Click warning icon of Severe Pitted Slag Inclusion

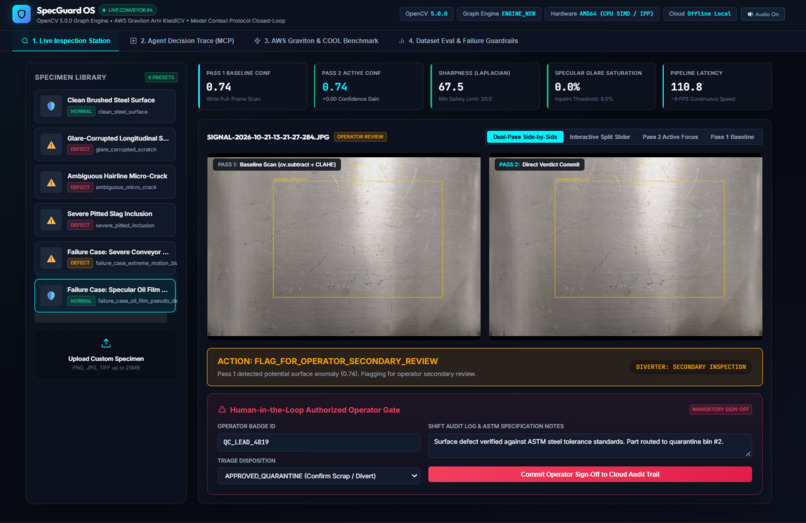coord(51,220)
